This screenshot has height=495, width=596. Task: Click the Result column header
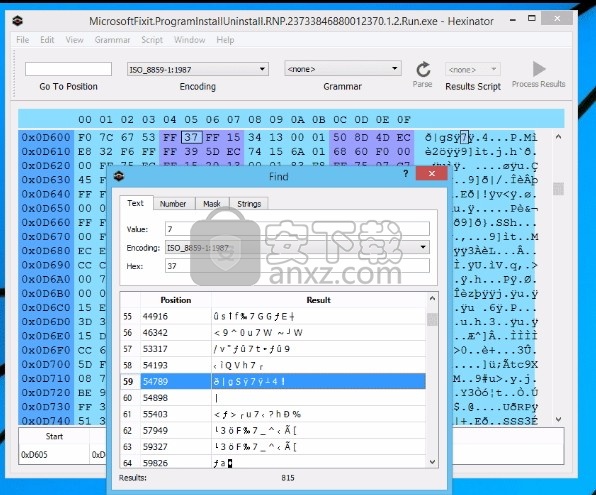(x=319, y=300)
